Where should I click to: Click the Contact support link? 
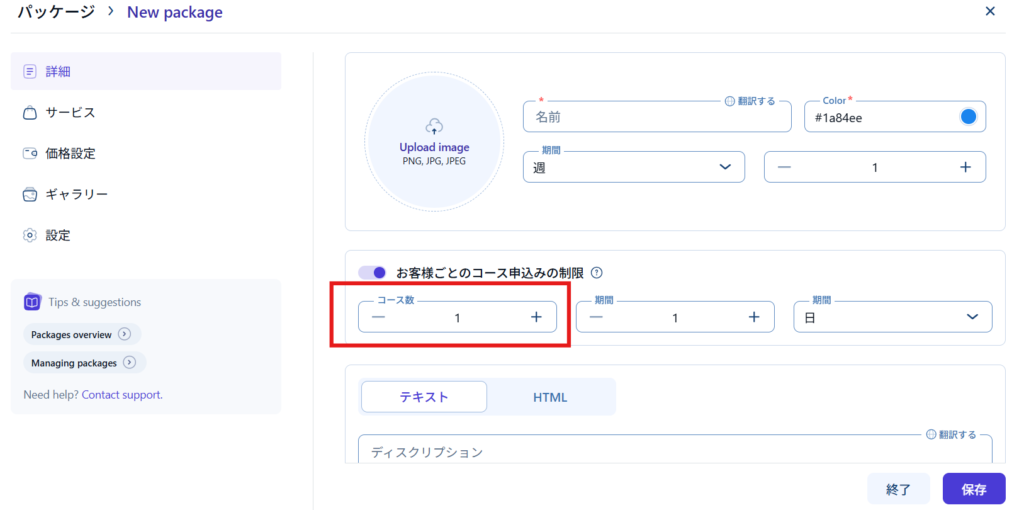(122, 395)
